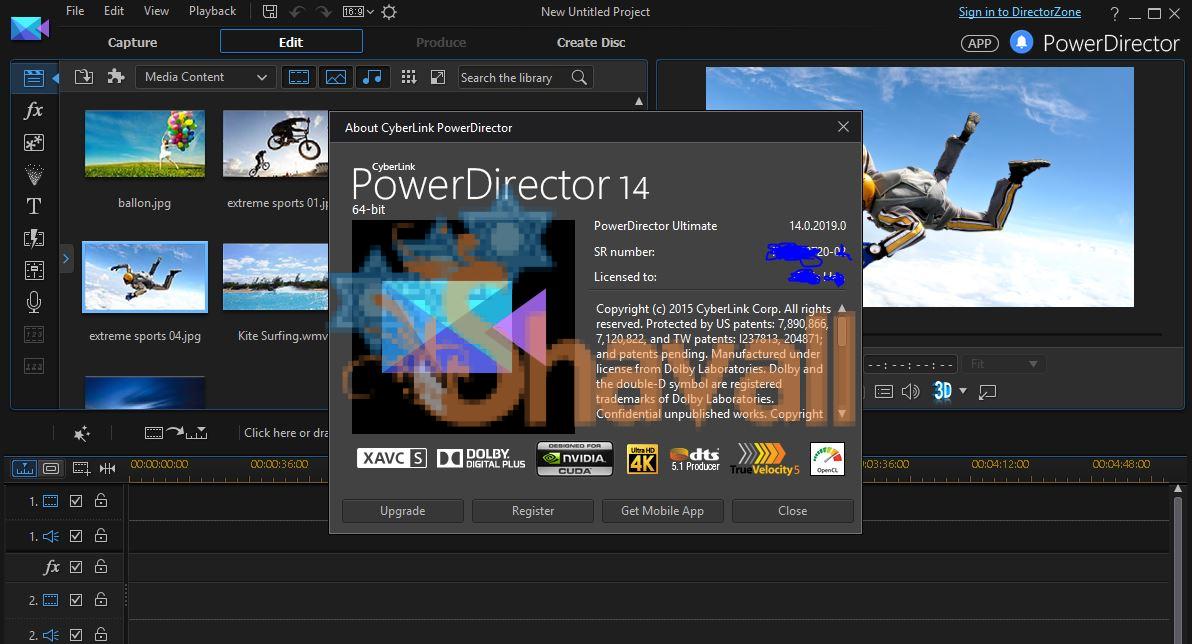Screen dimensions: 1192x644
Task: Click the library search magnifier icon
Action: pos(579,78)
